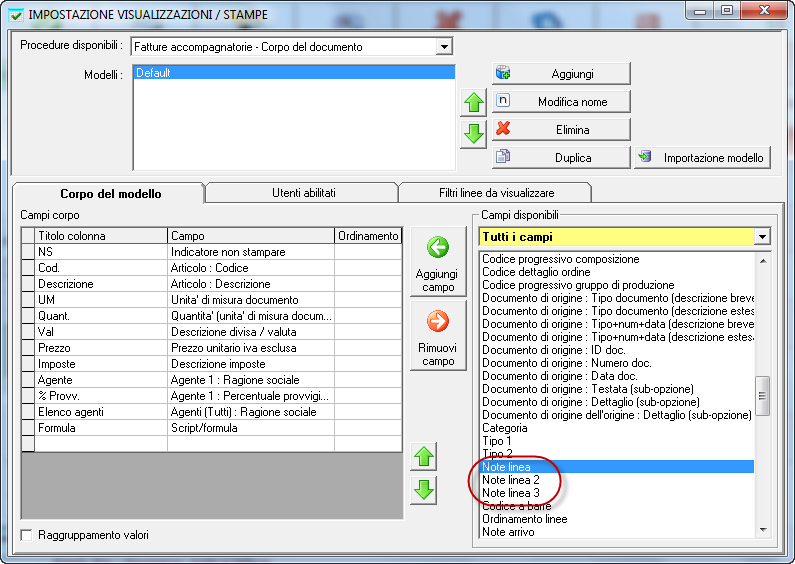795x564 pixels.
Task: Click the Aggiungi button label
Action: click(572, 74)
